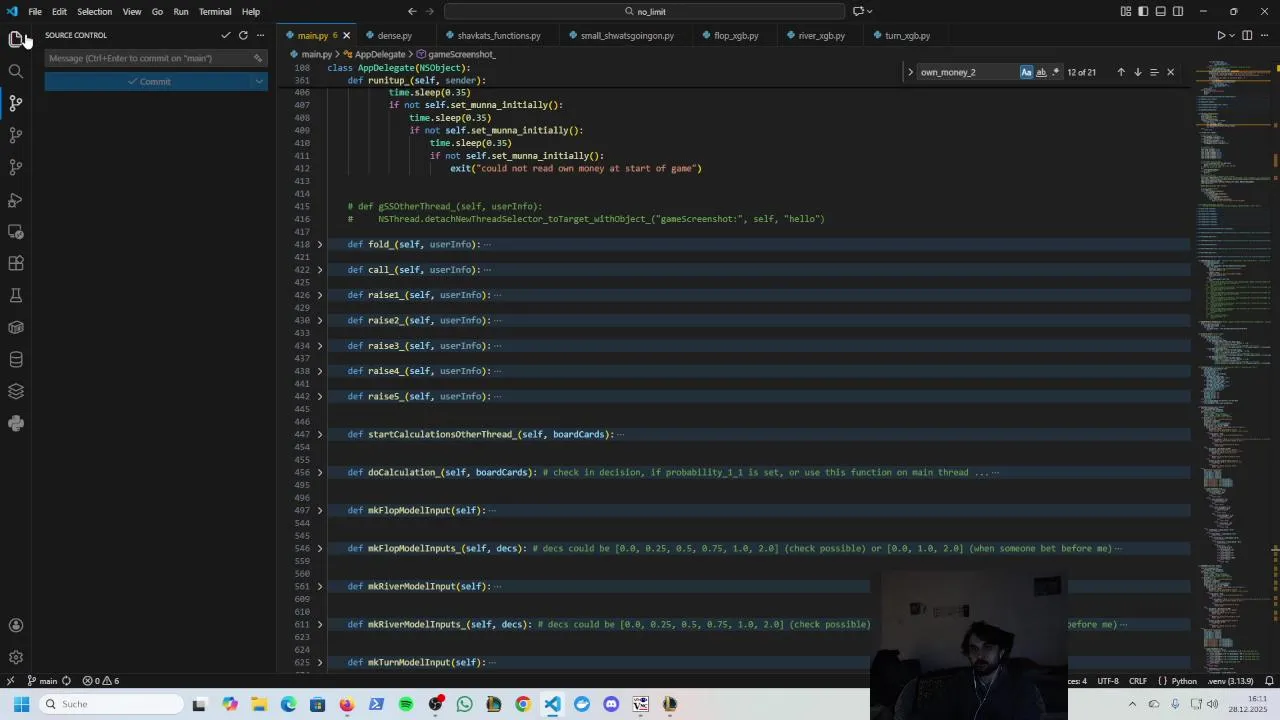Click the Commit button
This screenshot has width=1280, height=720.
tap(148, 81)
